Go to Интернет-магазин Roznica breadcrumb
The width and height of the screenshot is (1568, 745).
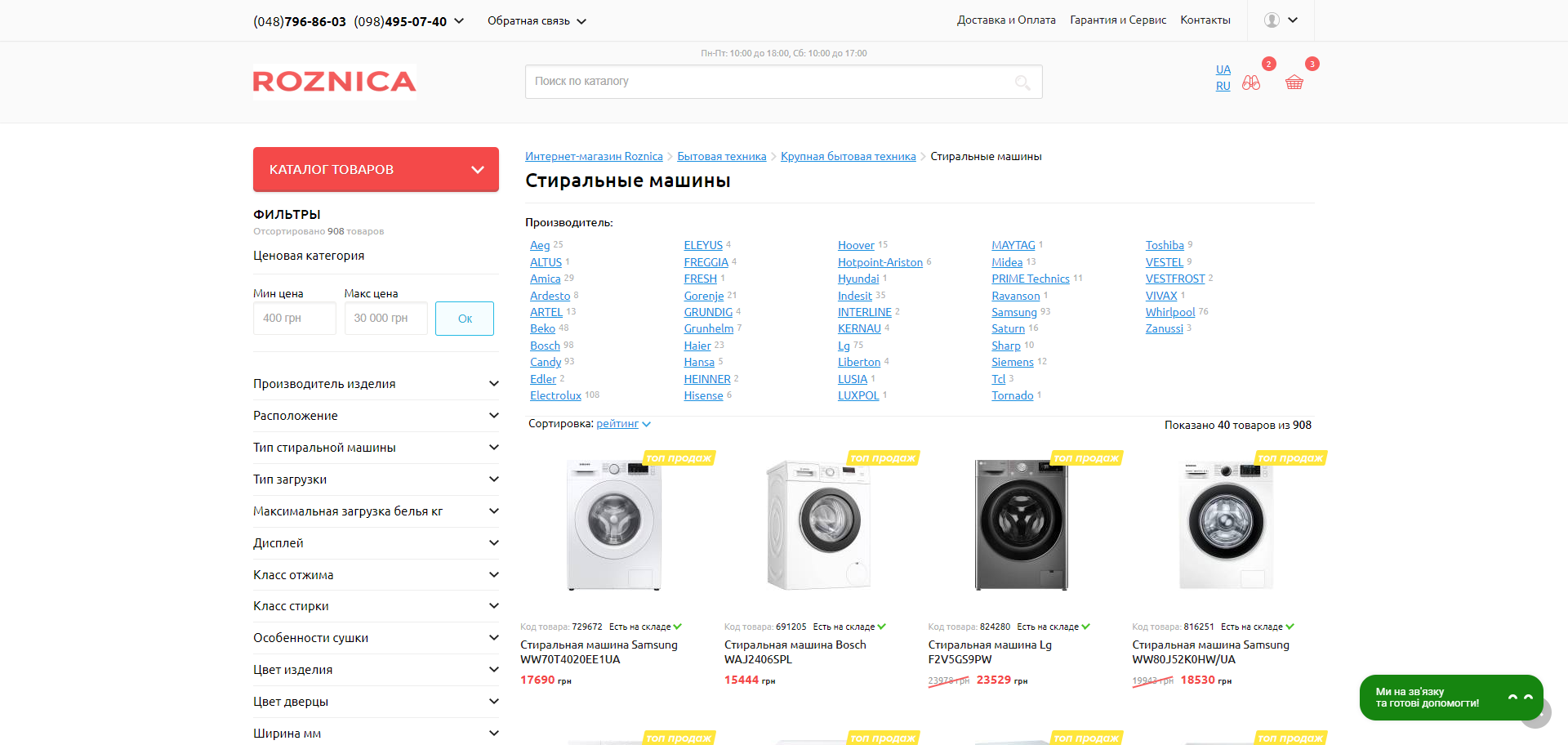(x=594, y=157)
